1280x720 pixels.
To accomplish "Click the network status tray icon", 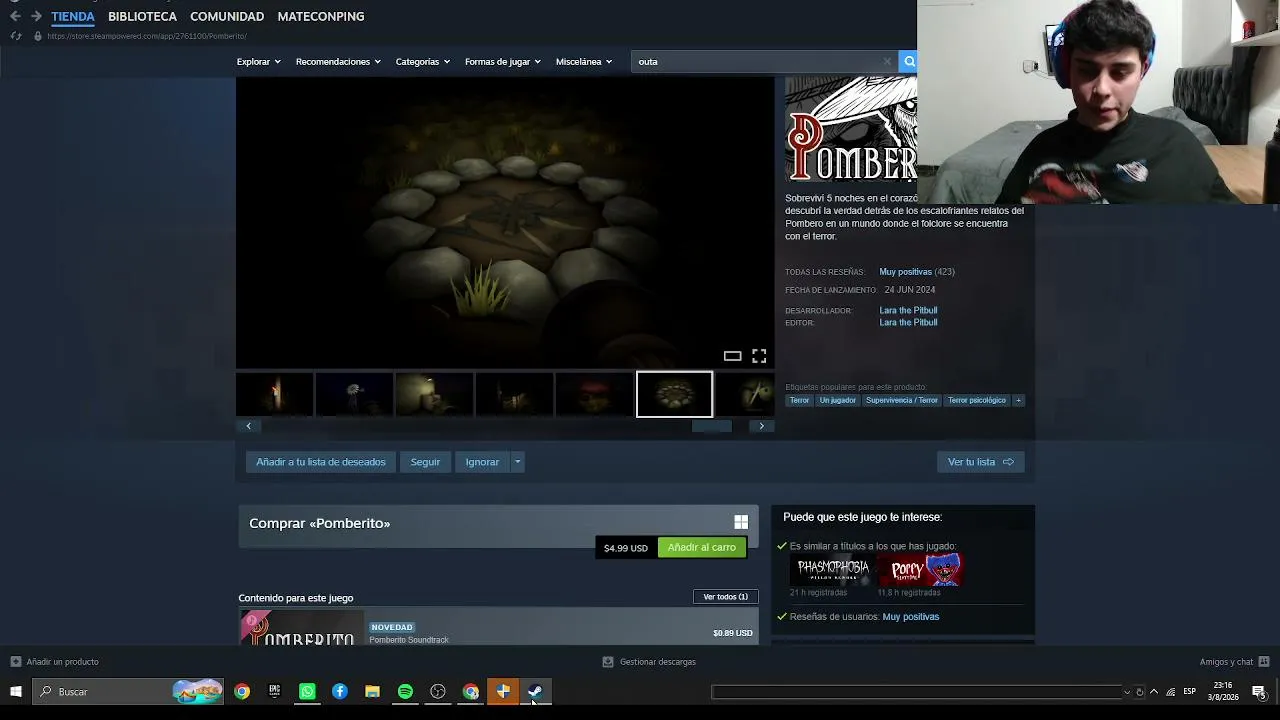I will click(1171, 692).
